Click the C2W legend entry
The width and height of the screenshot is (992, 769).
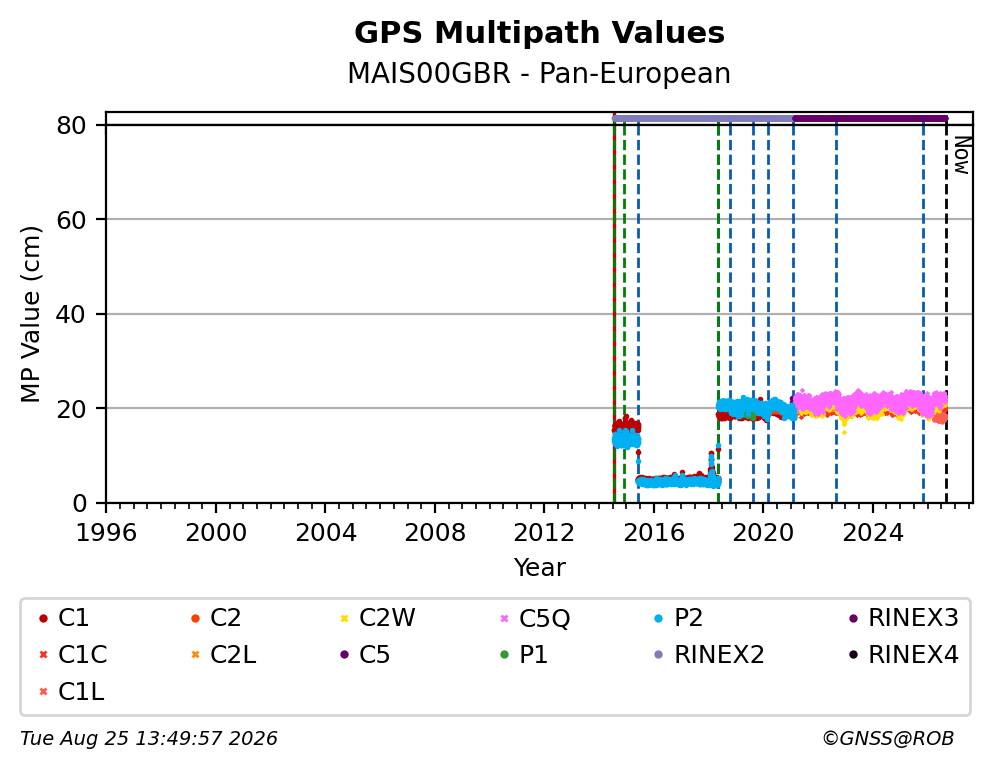(377, 618)
